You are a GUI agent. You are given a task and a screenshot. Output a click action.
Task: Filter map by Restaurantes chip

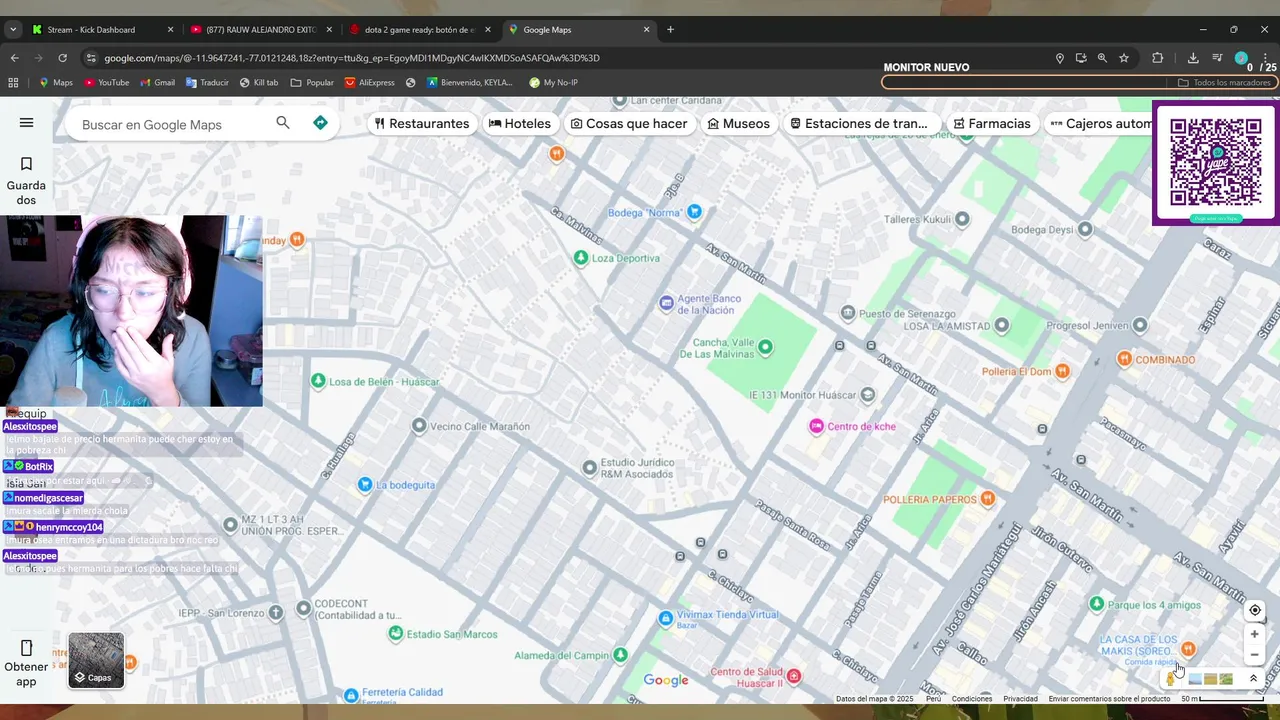click(422, 124)
